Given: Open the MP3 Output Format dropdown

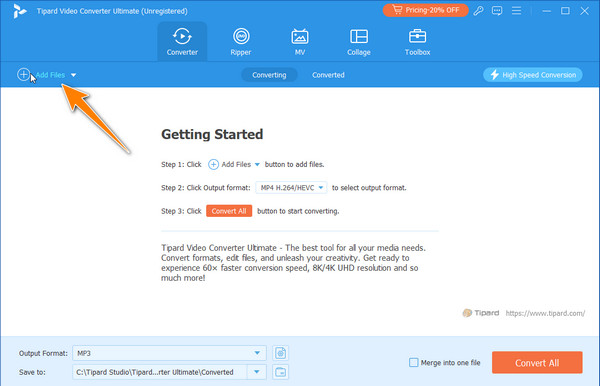Looking at the screenshot, I should pos(169,353).
